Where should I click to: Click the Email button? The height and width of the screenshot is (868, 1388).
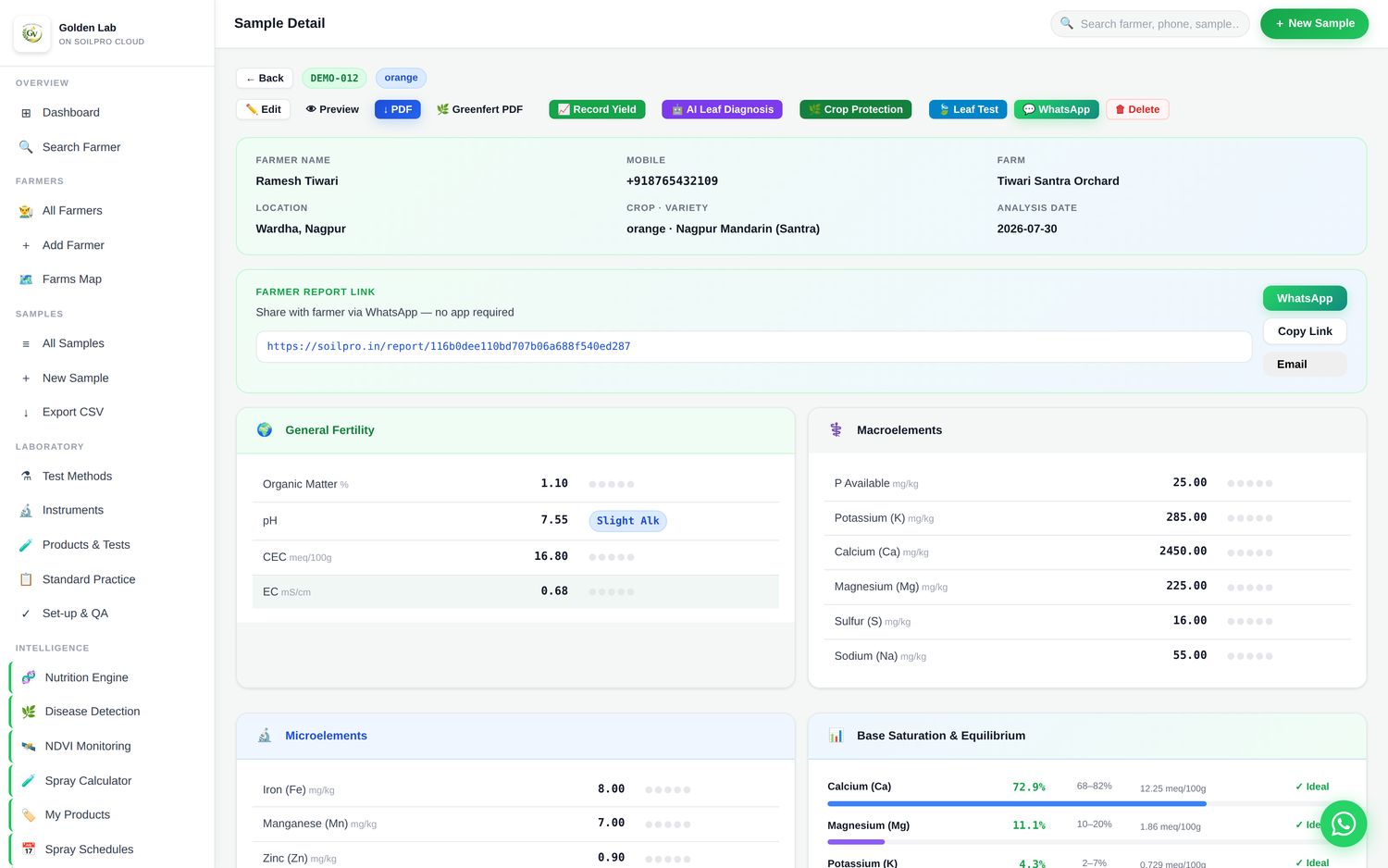click(1305, 365)
